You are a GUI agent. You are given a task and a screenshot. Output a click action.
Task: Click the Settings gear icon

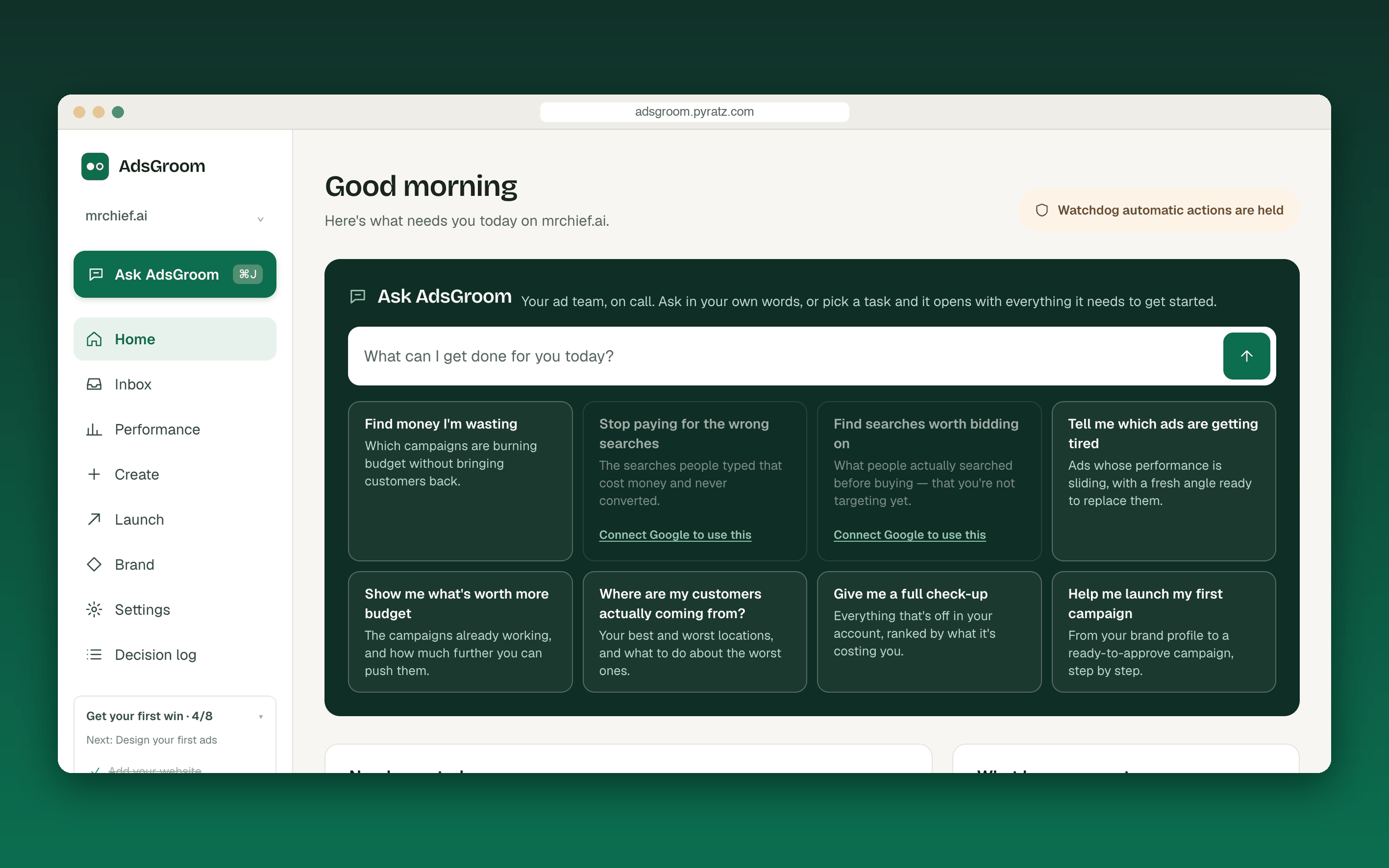94,609
